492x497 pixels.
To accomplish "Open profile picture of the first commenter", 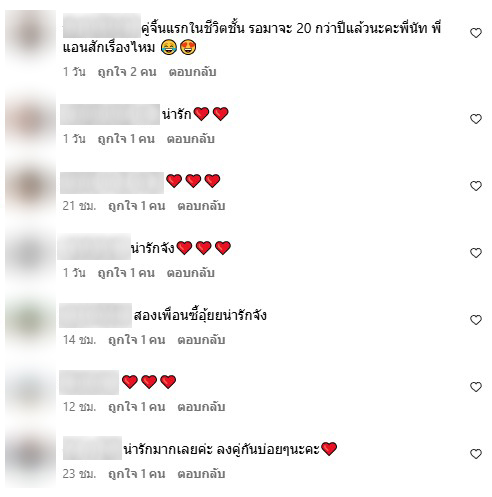I will click(30, 35).
